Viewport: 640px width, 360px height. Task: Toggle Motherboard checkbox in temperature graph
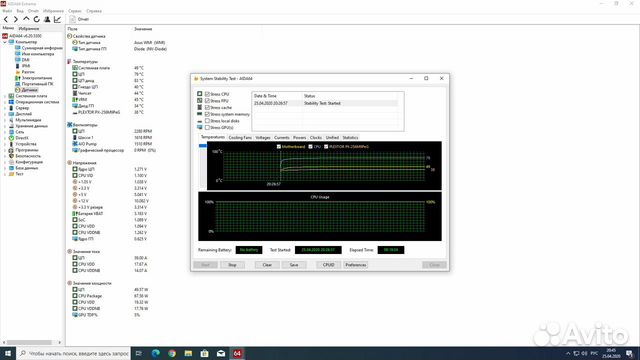(279, 147)
